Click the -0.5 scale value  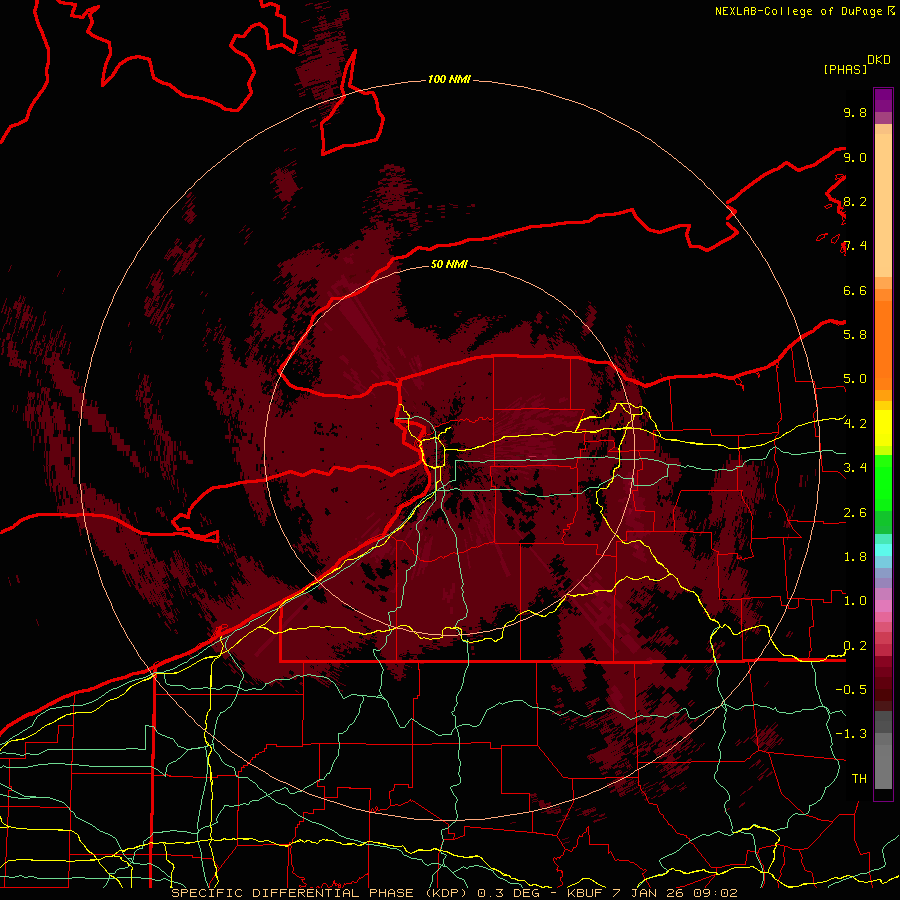pos(851,689)
